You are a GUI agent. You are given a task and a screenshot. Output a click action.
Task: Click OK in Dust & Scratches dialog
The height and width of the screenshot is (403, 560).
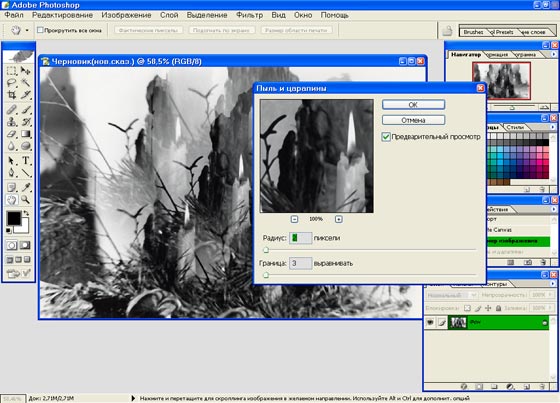pos(413,105)
